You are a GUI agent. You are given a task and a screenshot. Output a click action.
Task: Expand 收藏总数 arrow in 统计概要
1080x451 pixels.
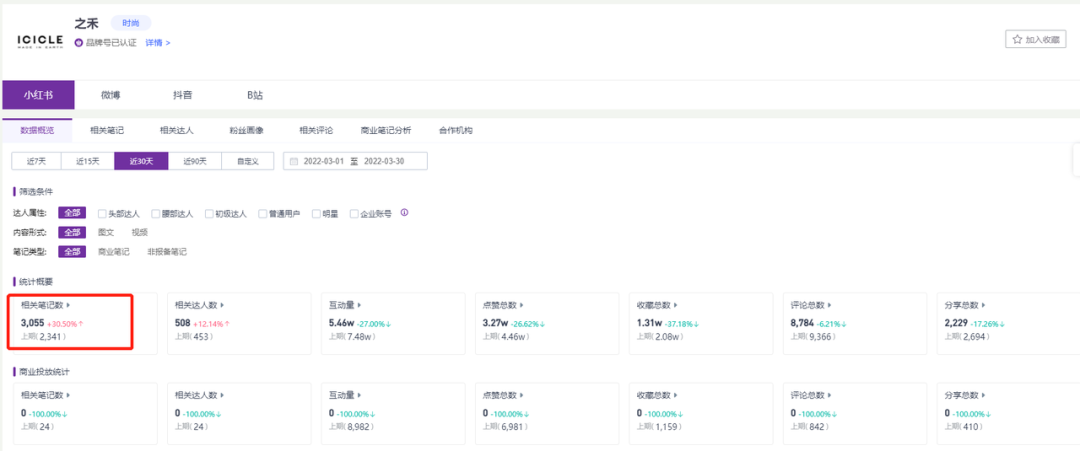tap(676, 305)
